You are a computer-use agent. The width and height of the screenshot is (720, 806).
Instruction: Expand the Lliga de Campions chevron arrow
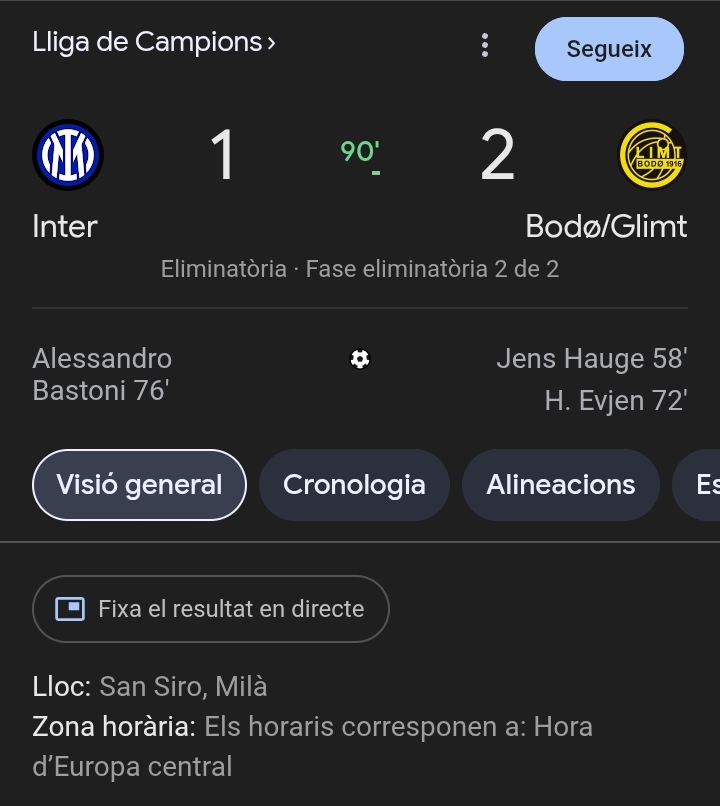[271, 43]
